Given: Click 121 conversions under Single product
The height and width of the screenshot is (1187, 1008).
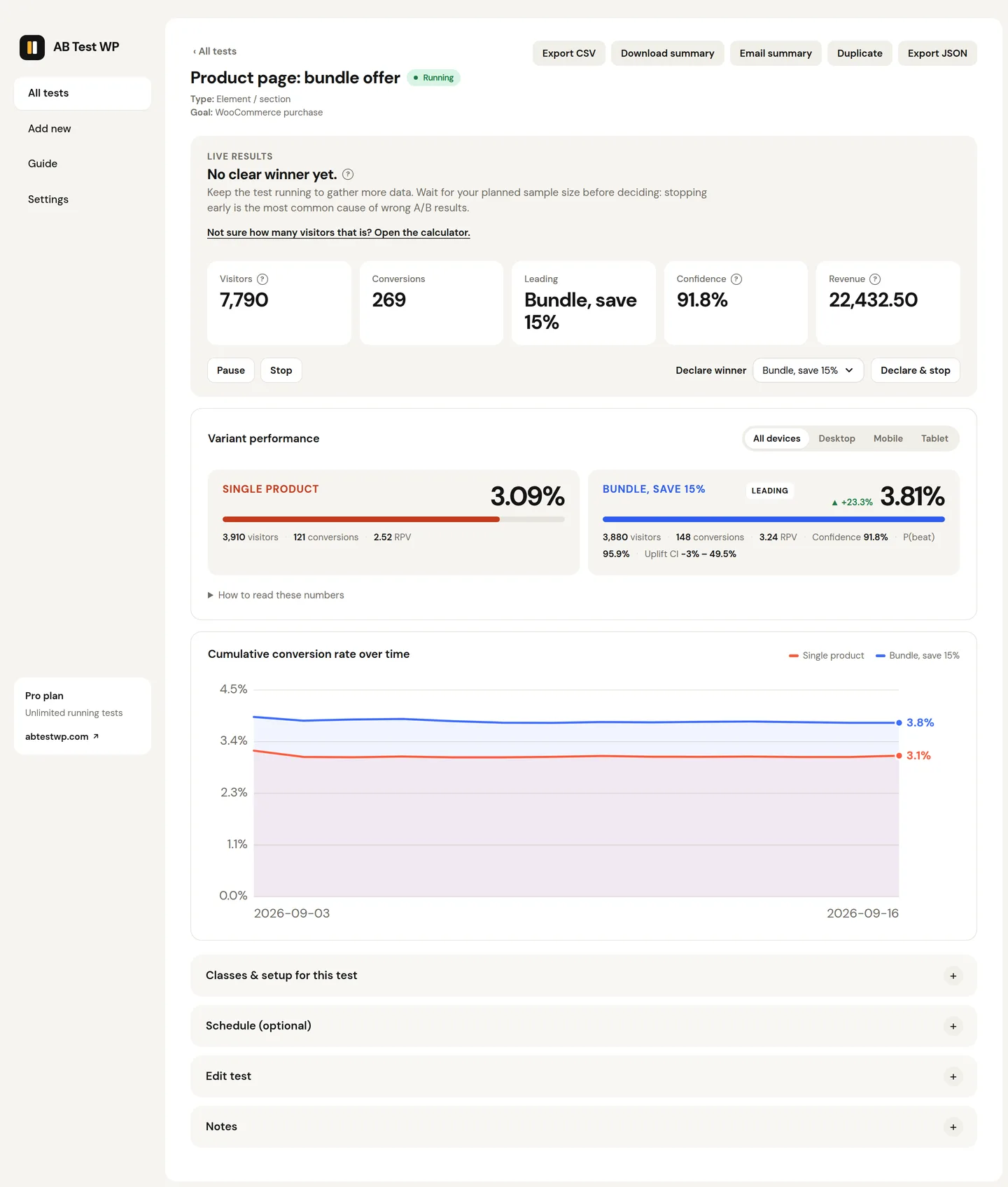Looking at the screenshot, I should [325, 538].
